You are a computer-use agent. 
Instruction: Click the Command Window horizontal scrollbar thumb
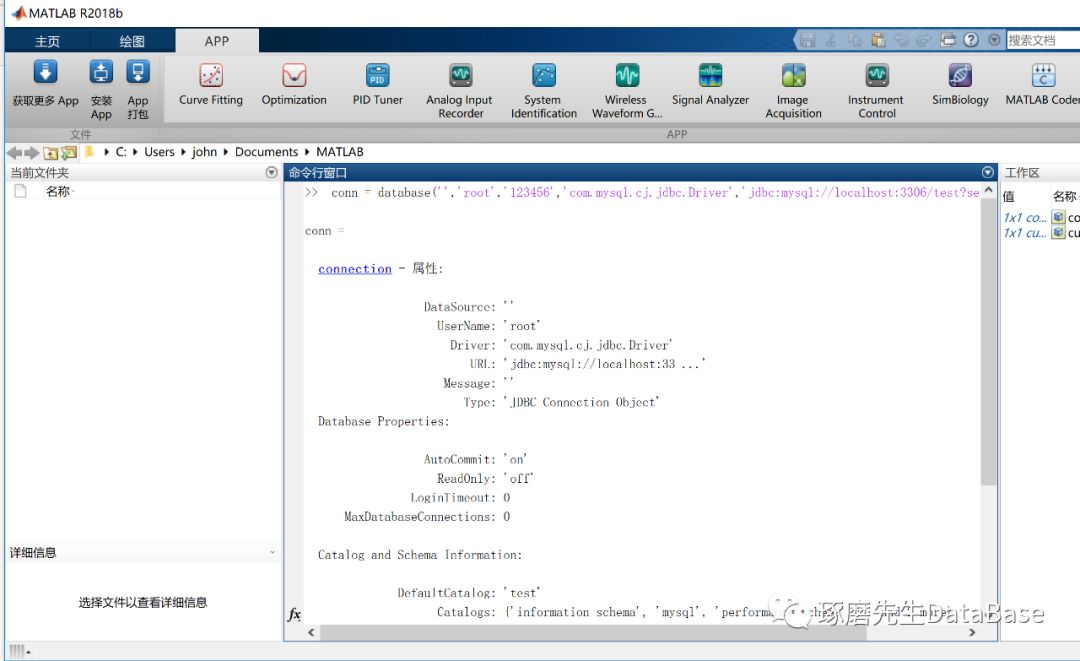click(593, 632)
